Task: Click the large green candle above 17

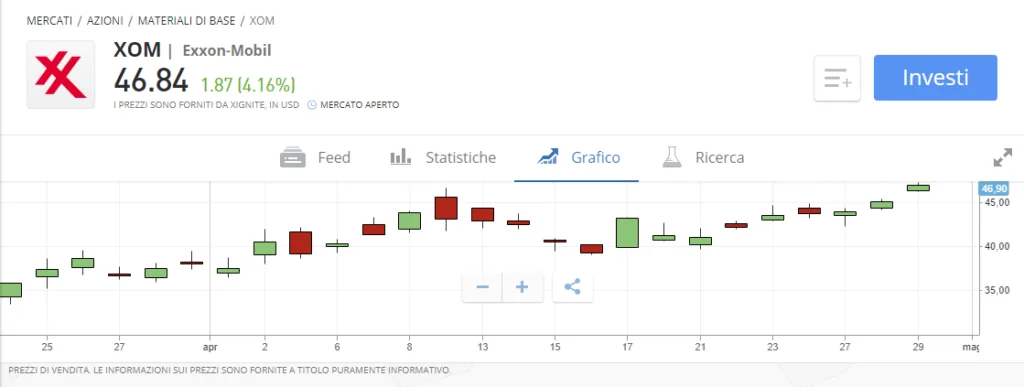Action: [x=627, y=233]
